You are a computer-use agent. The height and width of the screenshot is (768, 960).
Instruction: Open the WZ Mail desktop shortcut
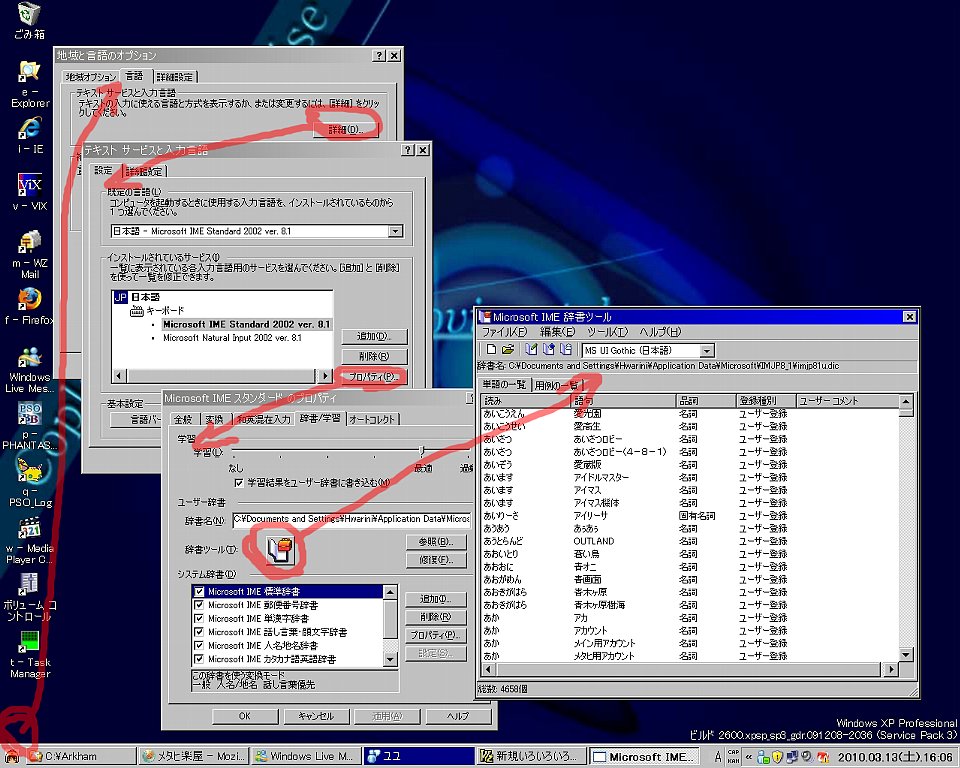pyautogui.click(x=29, y=255)
